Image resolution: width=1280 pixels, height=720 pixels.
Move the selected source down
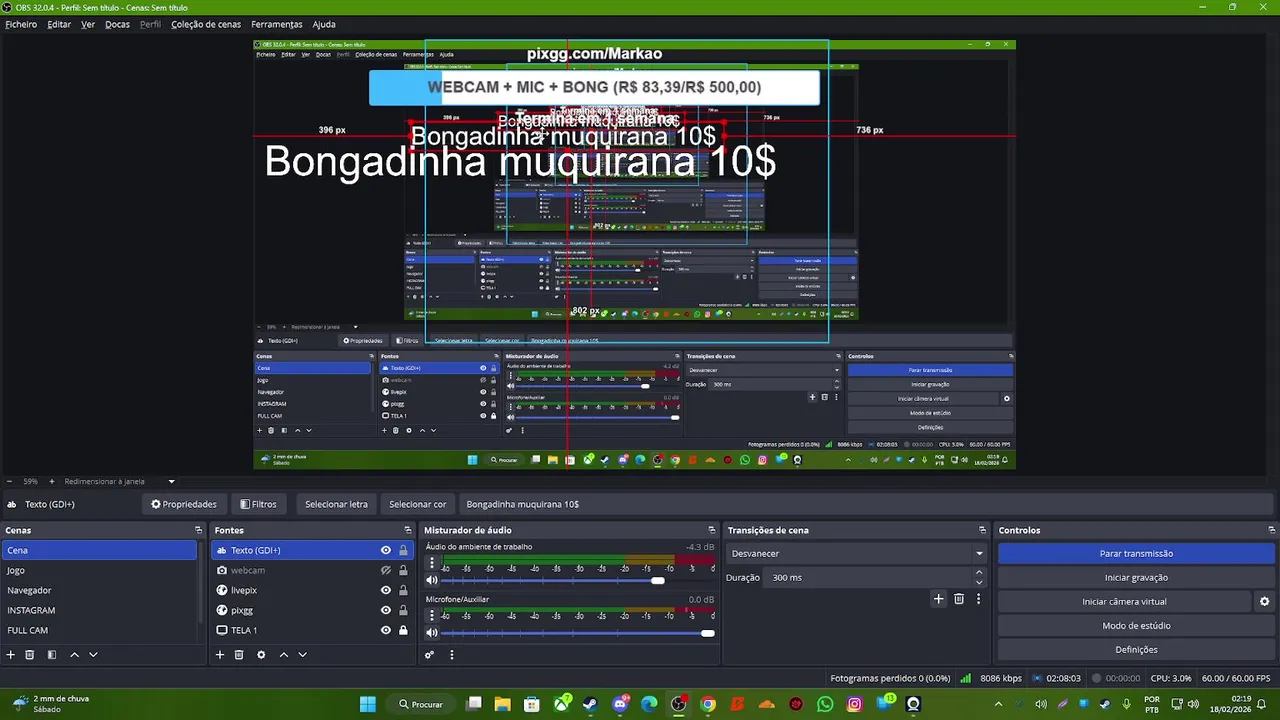pyautogui.click(x=302, y=655)
